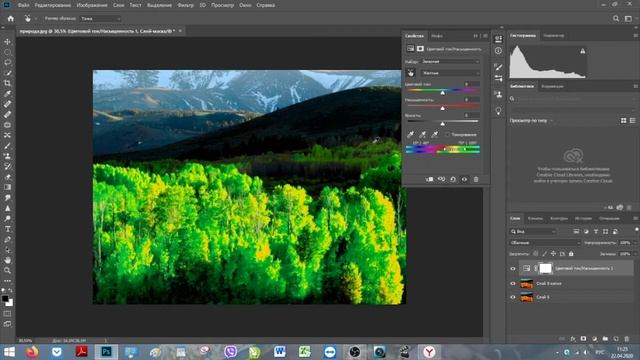Add a layer mask in Layers panel

[x=584, y=339]
